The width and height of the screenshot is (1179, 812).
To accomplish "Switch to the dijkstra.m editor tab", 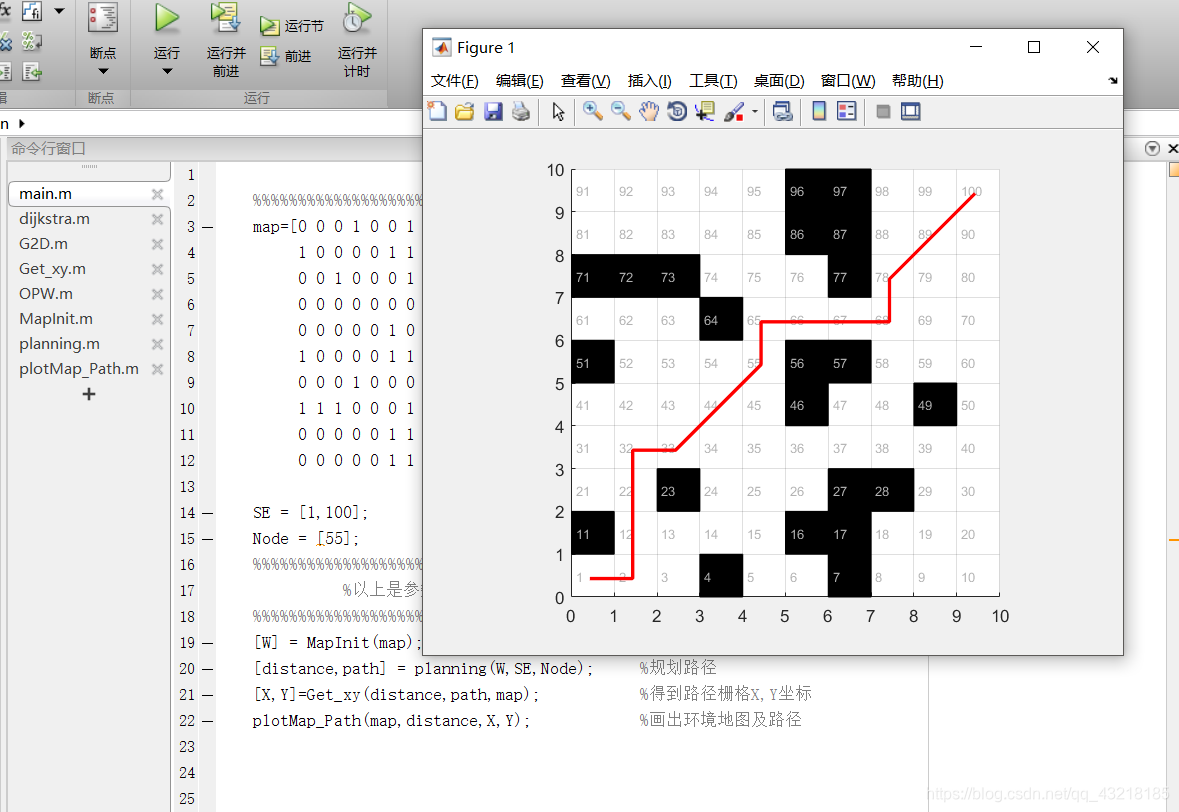I will click(x=54, y=219).
